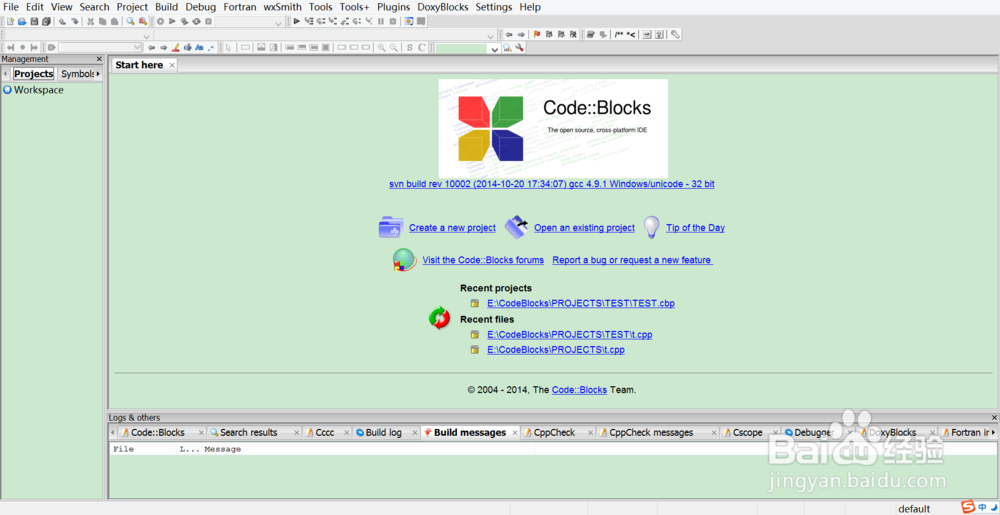Click Tip of the Day link

pos(695,228)
